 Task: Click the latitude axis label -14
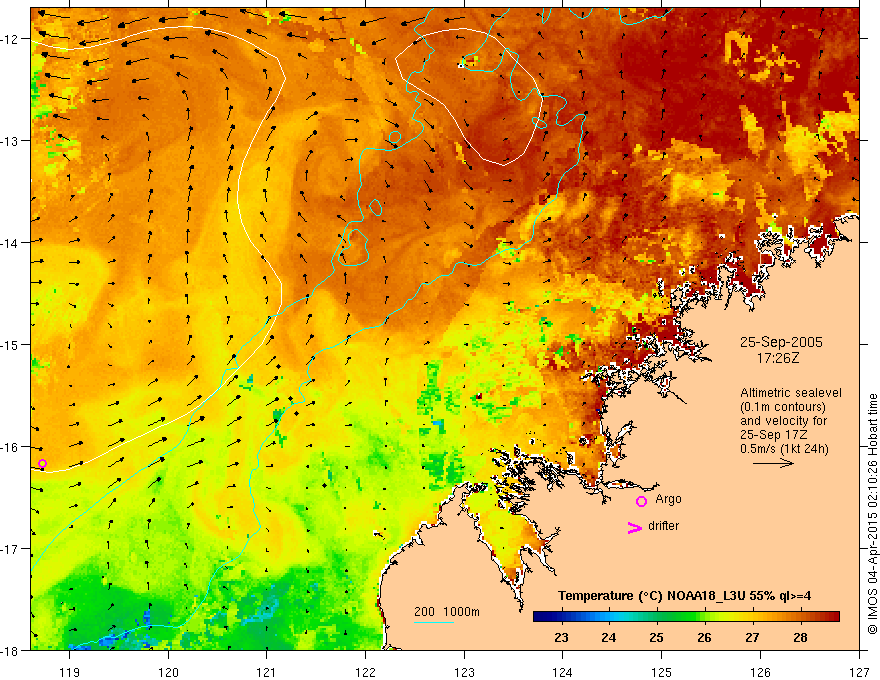tap(10, 242)
